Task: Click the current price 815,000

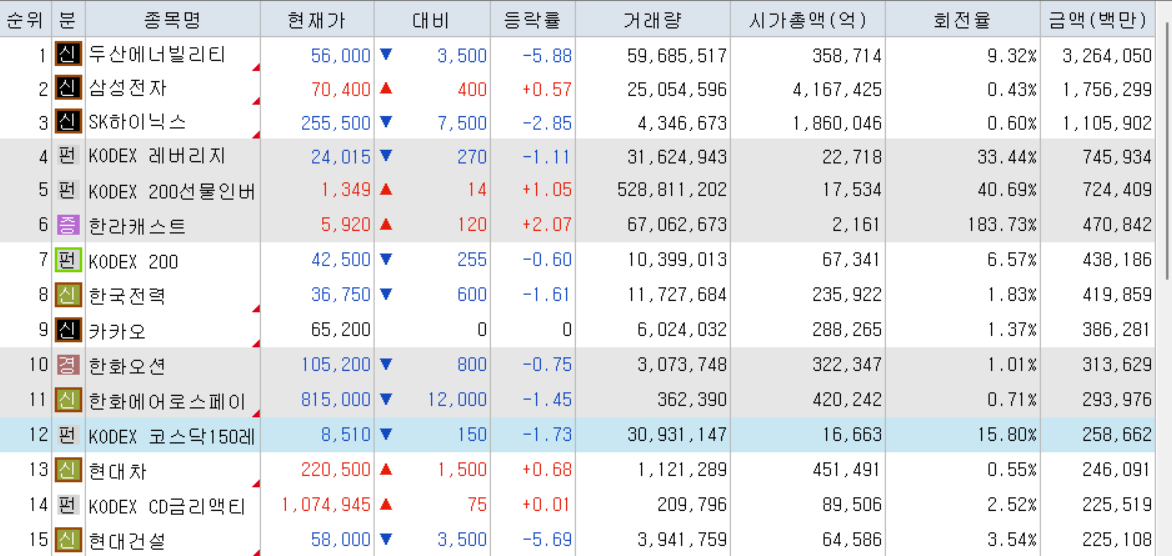Action: tap(336, 401)
